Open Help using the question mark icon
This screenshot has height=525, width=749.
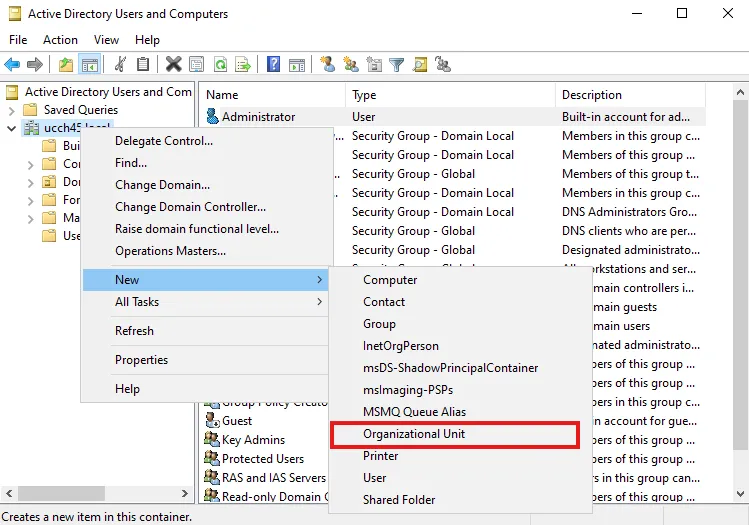(273, 64)
